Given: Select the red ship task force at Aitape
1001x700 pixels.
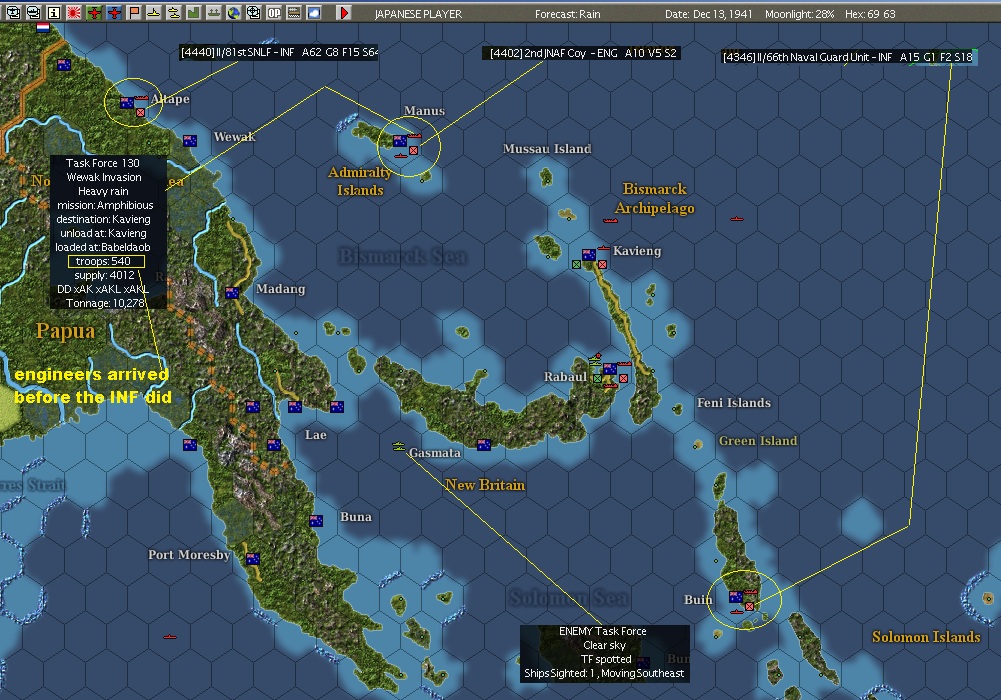Looking at the screenshot, I should point(141,99).
